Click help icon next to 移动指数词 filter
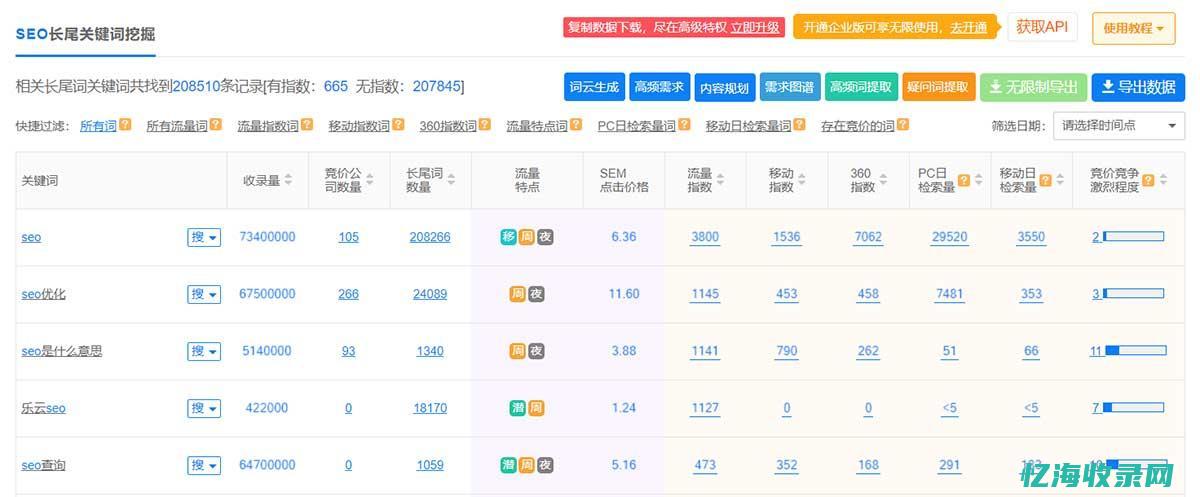1200x497 pixels. pyautogui.click(x=398, y=125)
